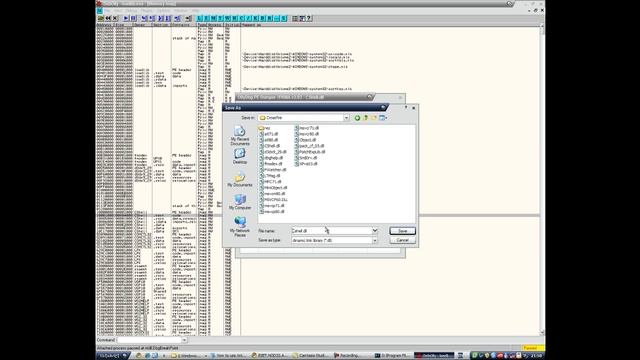The height and width of the screenshot is (360, 640).
Task: Open Executable modules with E button
Action: point(206,18)
